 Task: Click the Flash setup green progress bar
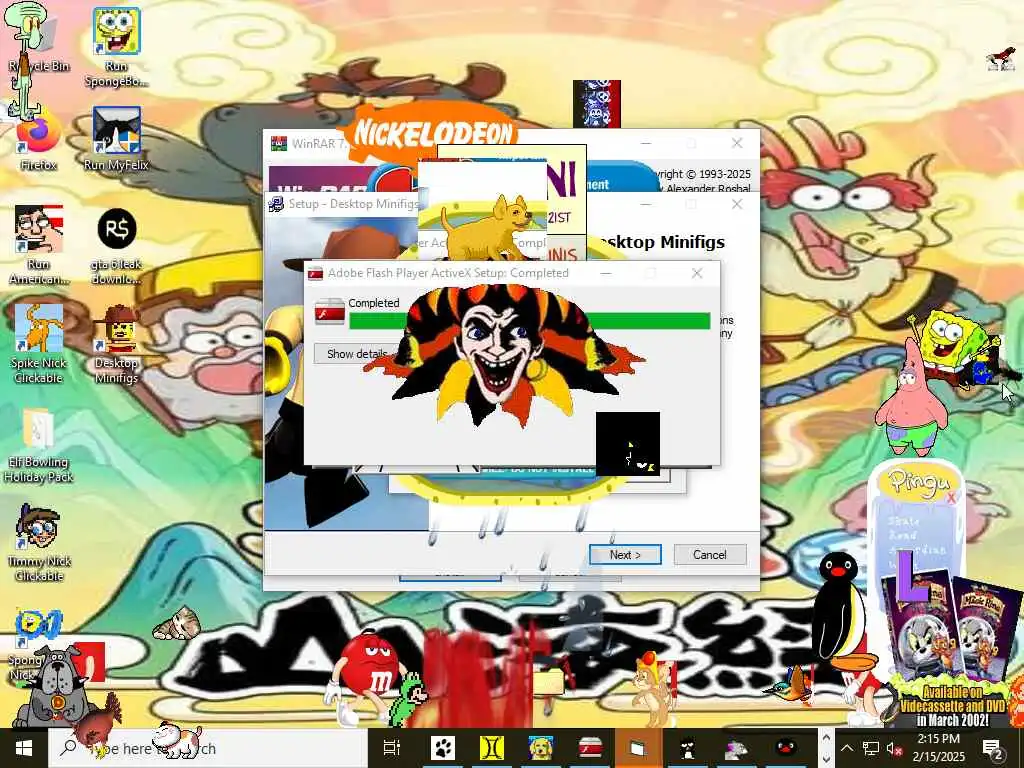tap(530, 321)
